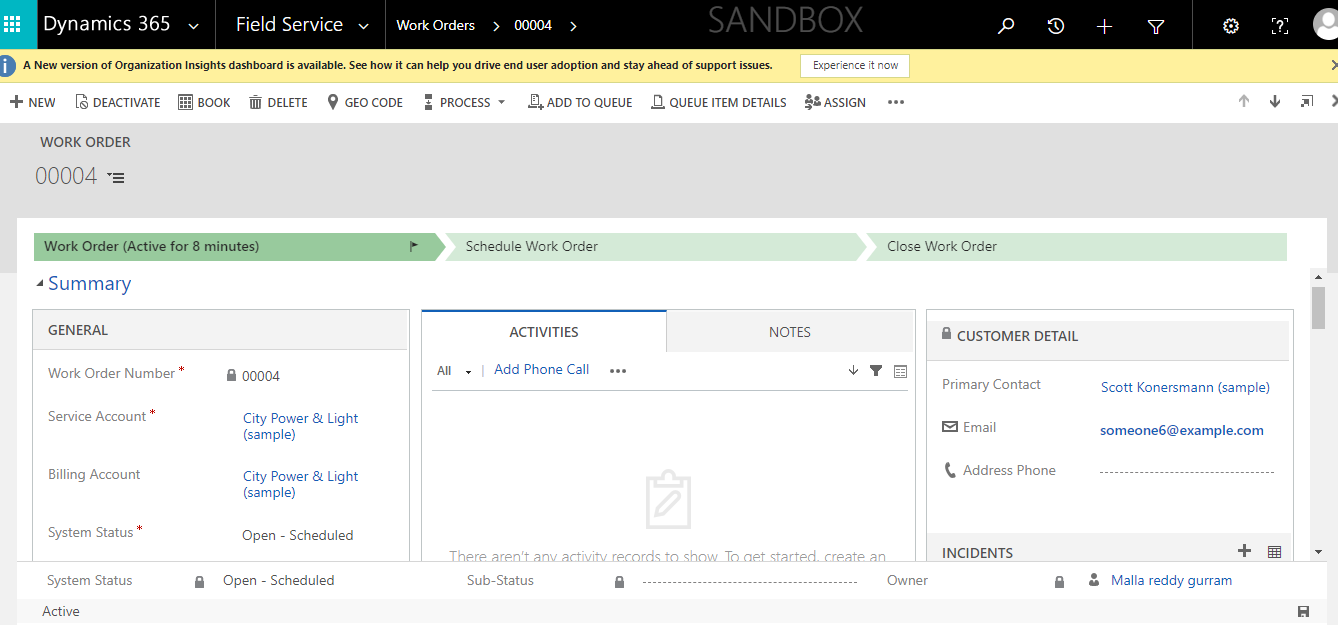1338x625 pixels.
Task: Filter activities using the funnel icon
Action: click(876, 370)
